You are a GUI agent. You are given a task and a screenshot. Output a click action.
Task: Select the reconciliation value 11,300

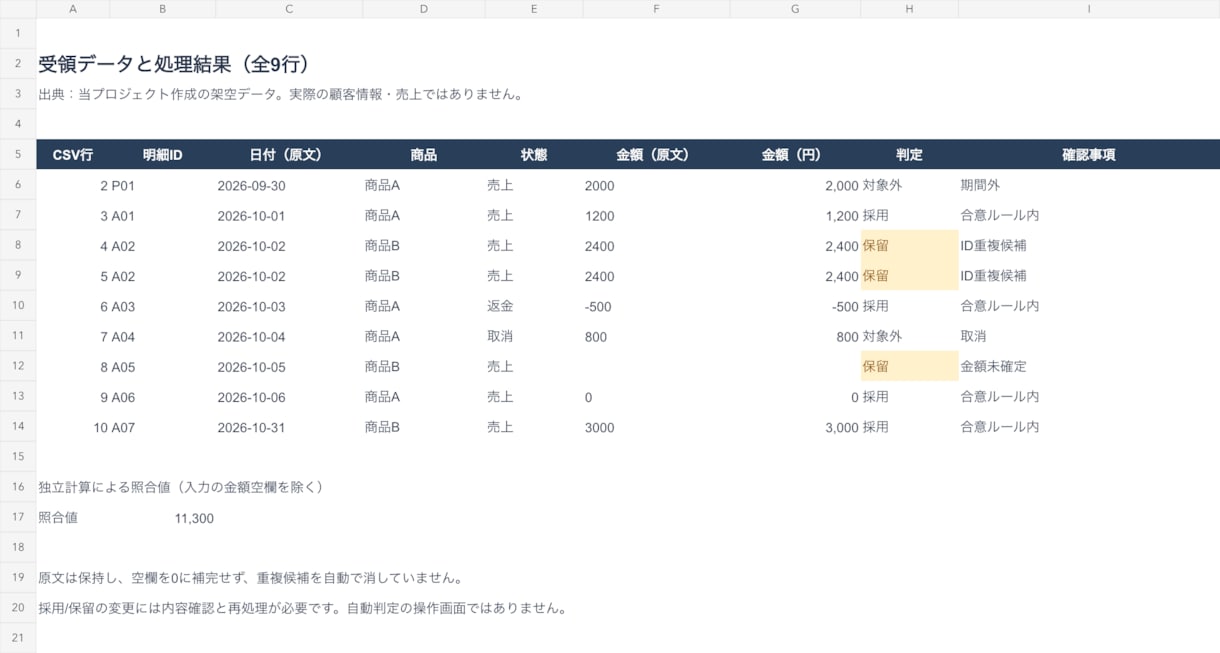tap(163, 518)
